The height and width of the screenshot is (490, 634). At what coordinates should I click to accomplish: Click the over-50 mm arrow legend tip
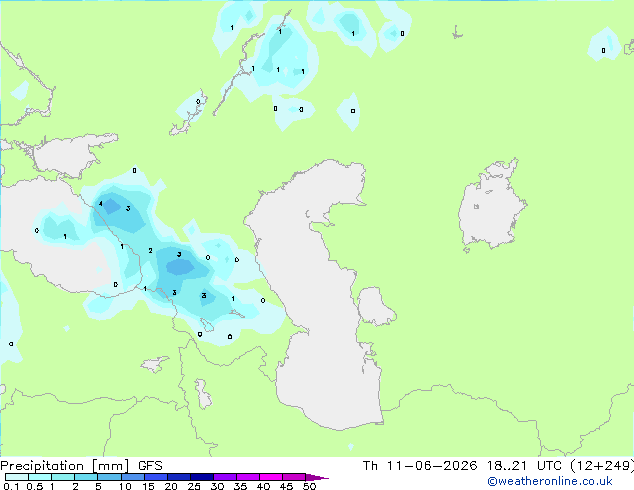click(x=317, y=477)
